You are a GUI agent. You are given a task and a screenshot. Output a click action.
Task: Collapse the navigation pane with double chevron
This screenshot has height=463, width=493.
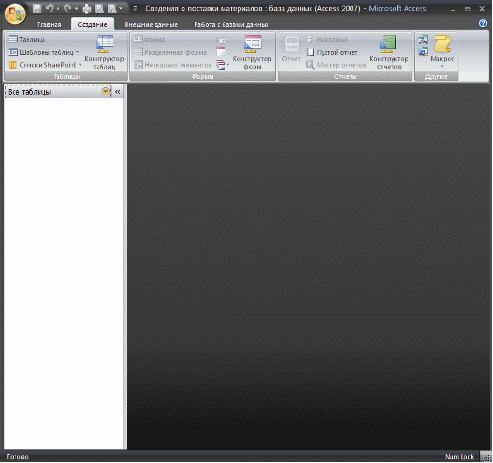(118, 92)
